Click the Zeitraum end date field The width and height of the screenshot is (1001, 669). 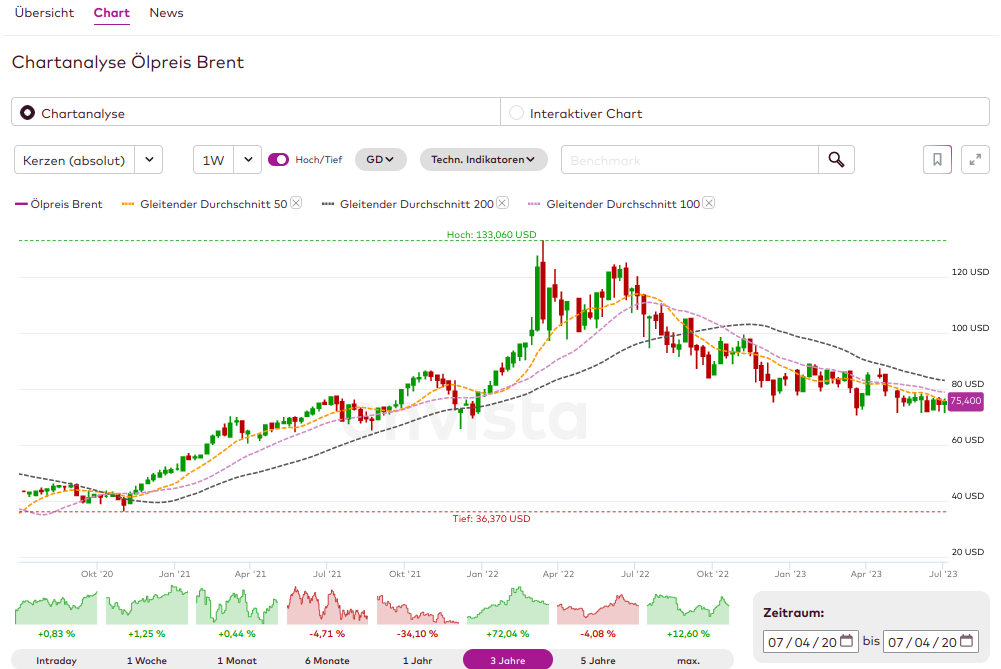[931, 642]
